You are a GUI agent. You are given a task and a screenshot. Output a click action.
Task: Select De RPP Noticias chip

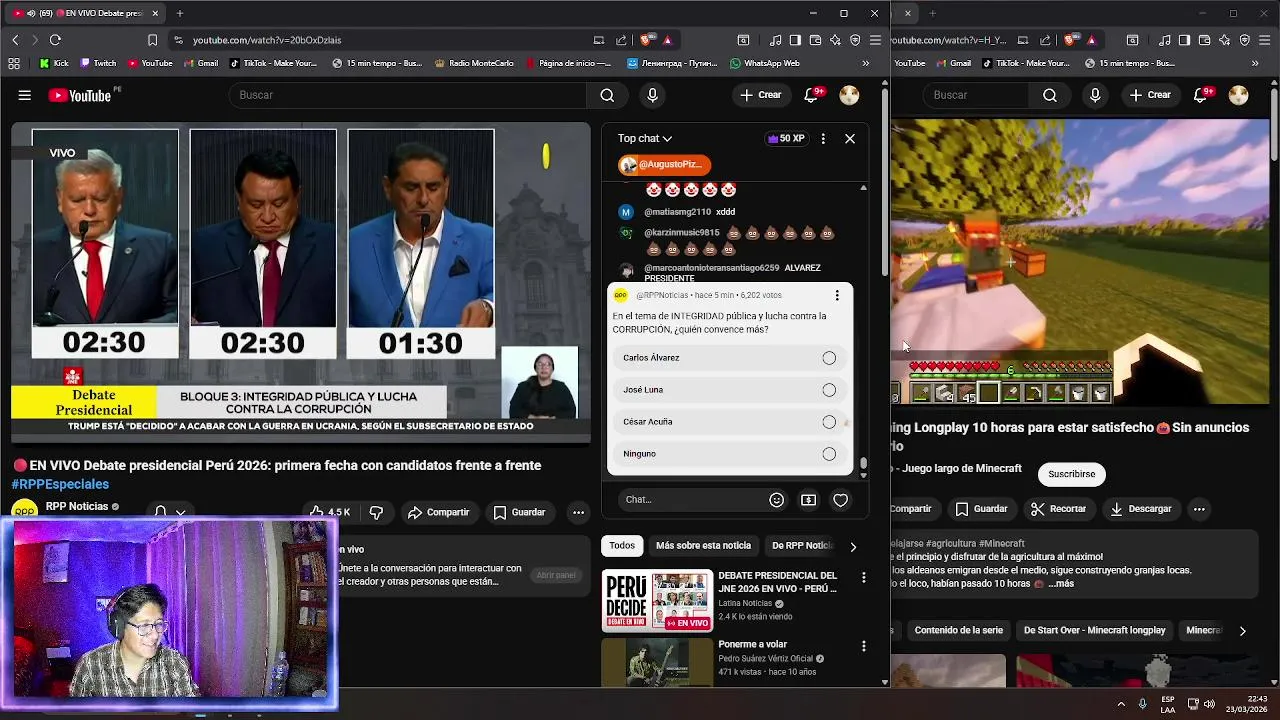click(802, 546)
